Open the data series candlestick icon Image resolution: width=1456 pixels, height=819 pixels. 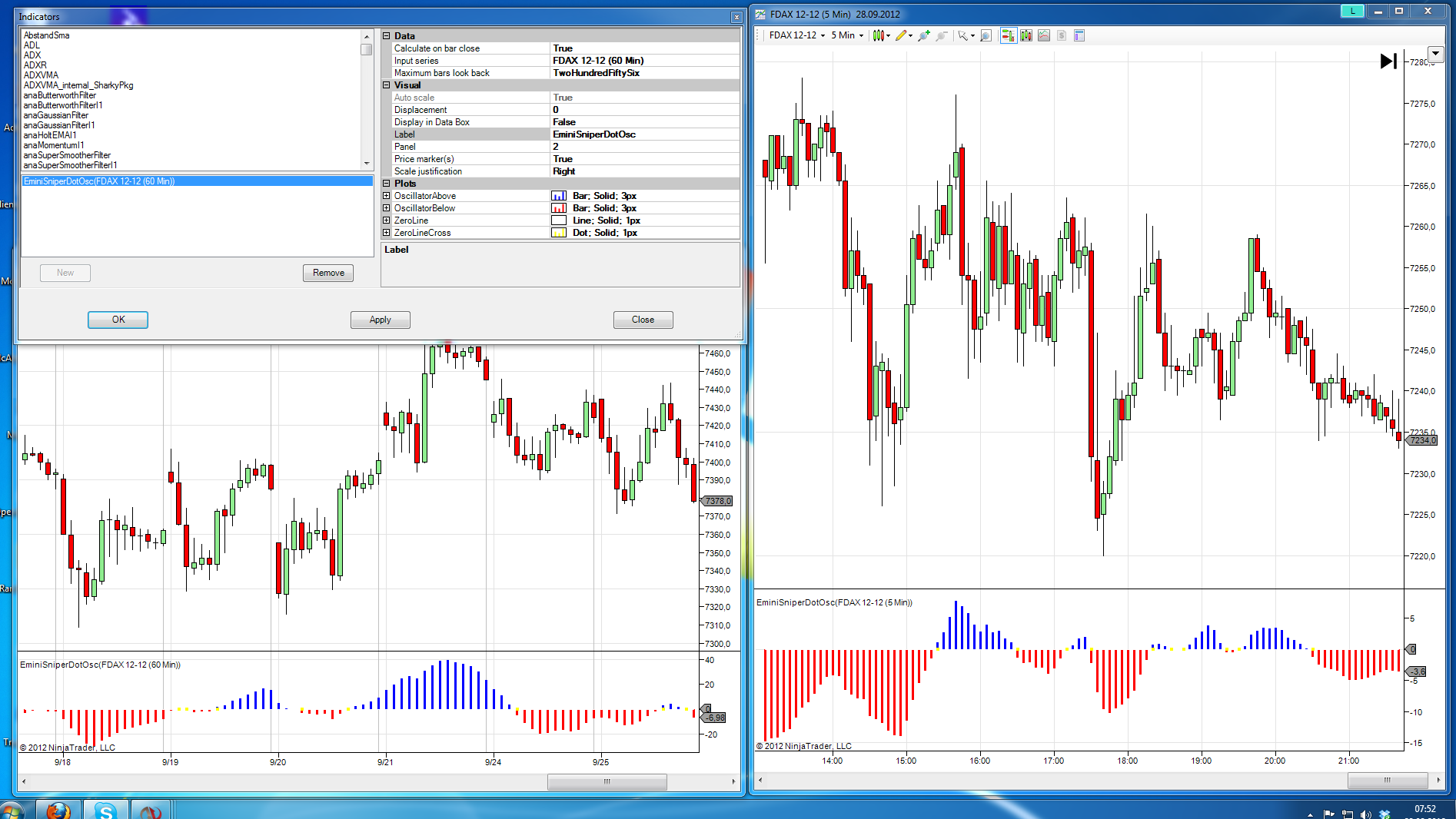click(1026, 35)
